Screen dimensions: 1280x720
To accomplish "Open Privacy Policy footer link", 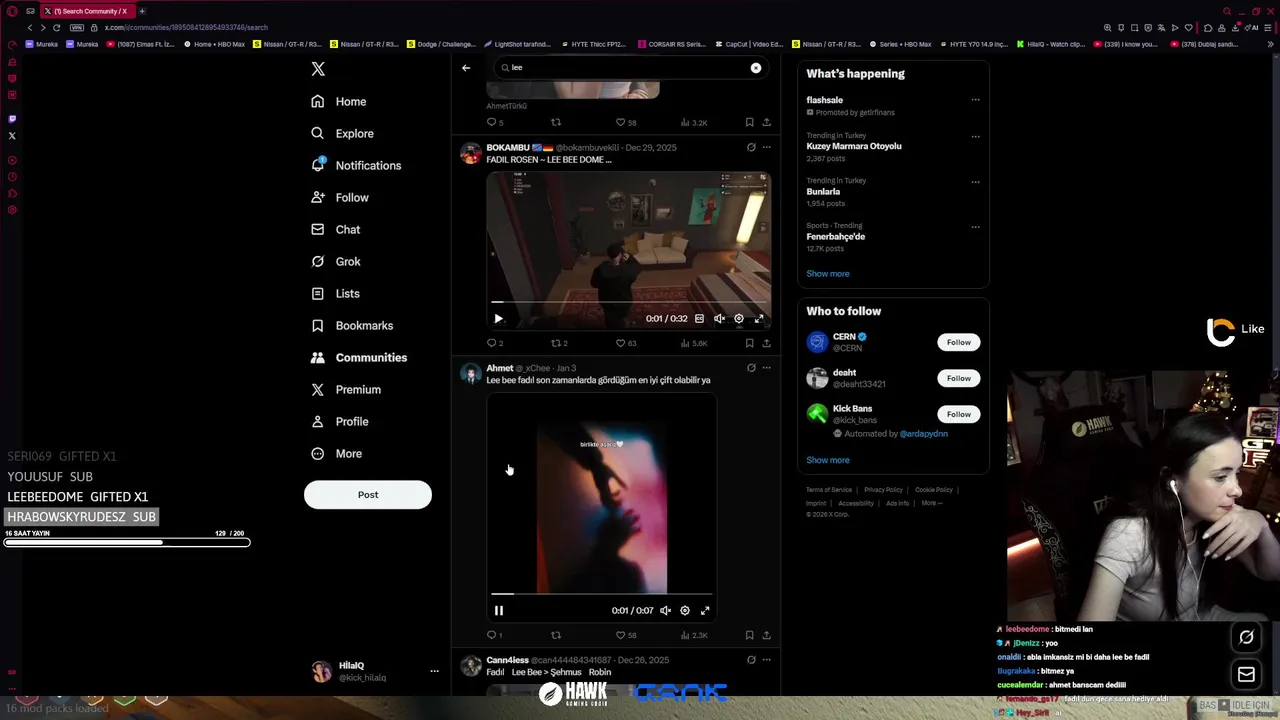I will [x=883, y=490].
